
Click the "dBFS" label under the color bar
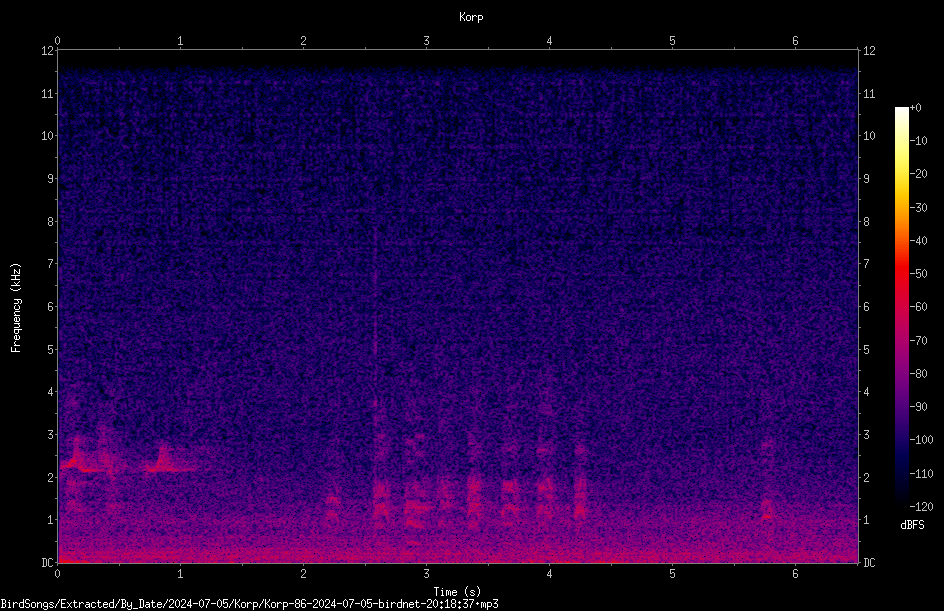[x=912, y=525]
